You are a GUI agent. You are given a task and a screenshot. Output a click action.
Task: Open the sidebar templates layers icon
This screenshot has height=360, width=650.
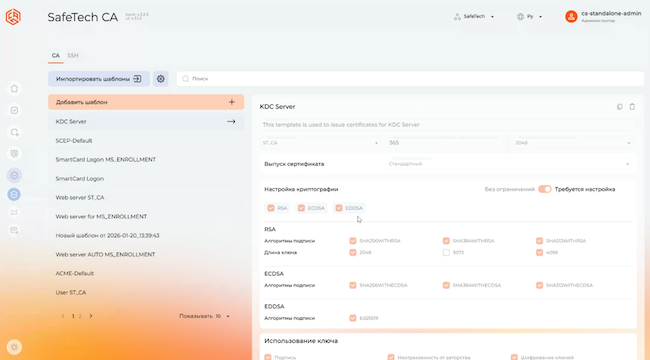click(x=14, y=194)
